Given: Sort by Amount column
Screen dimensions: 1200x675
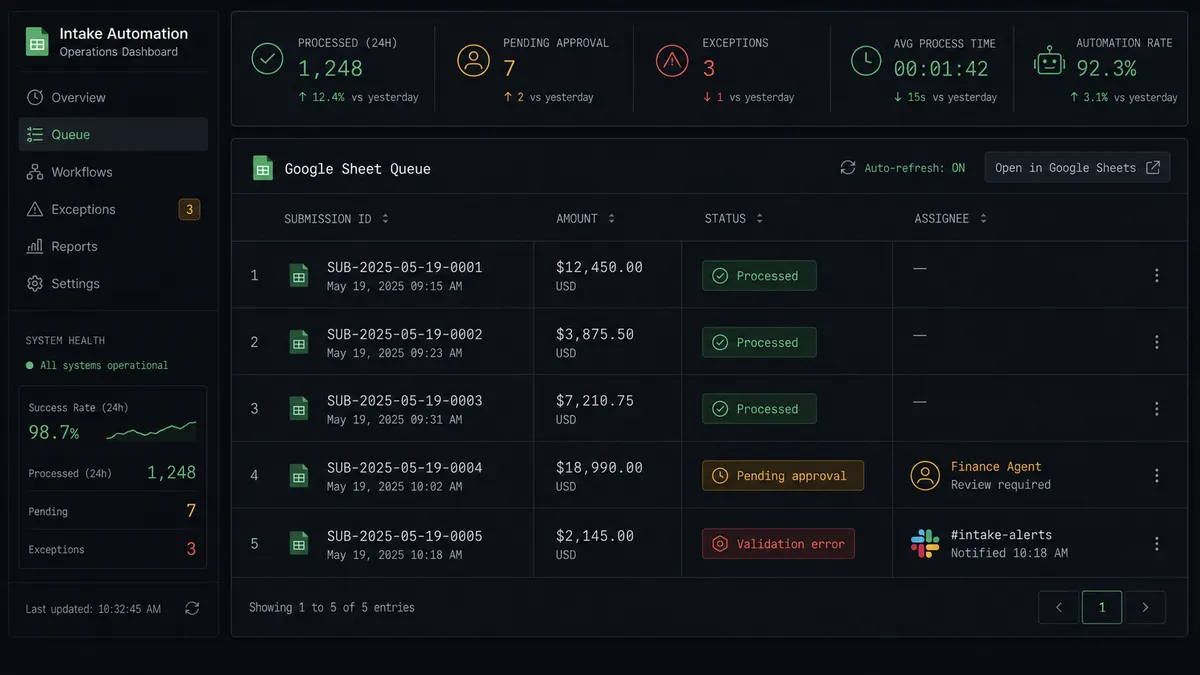Looking at the screenshot, I should coord(586,218).
